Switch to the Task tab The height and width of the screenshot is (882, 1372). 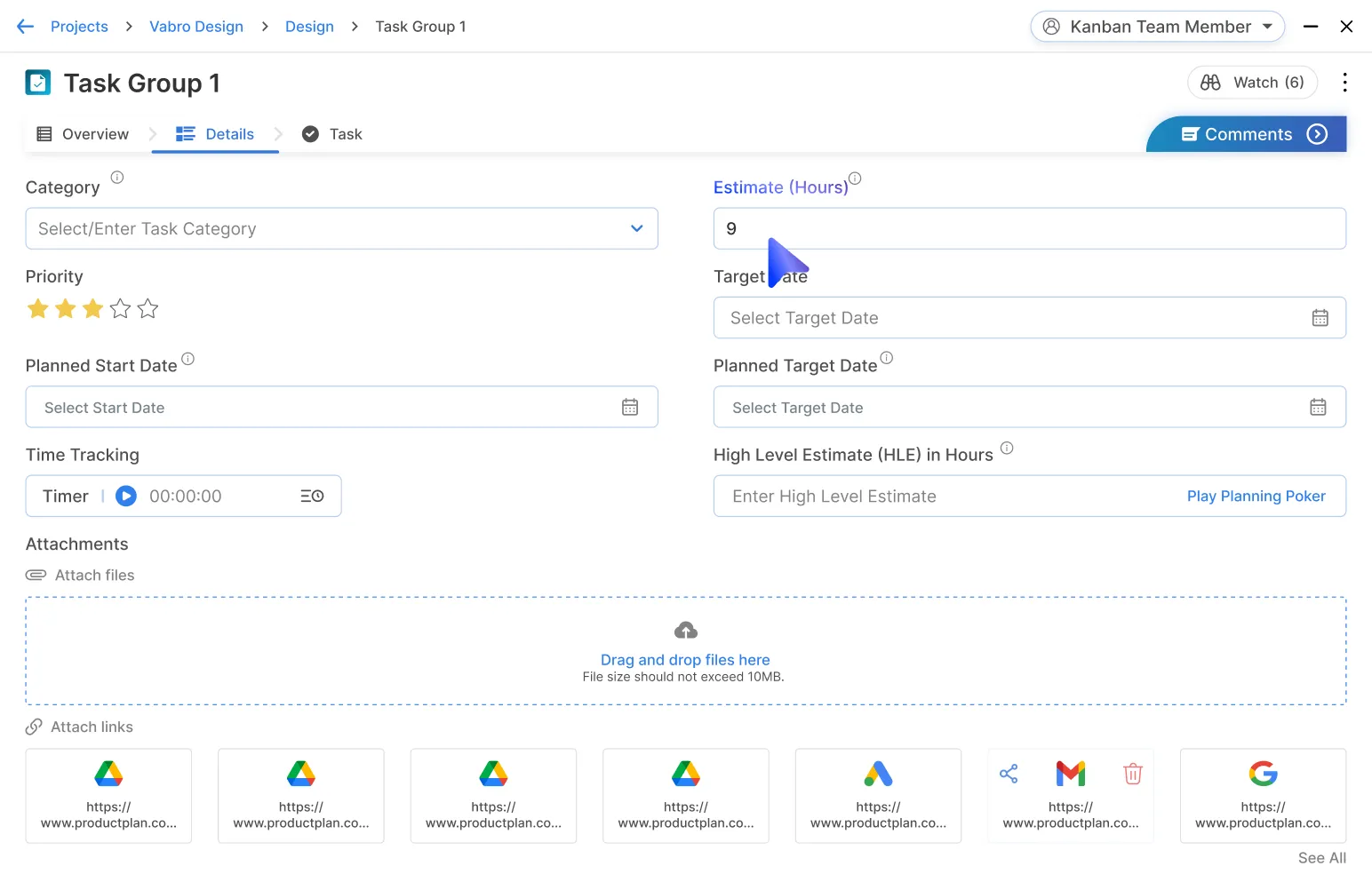[x=333, y=134]
